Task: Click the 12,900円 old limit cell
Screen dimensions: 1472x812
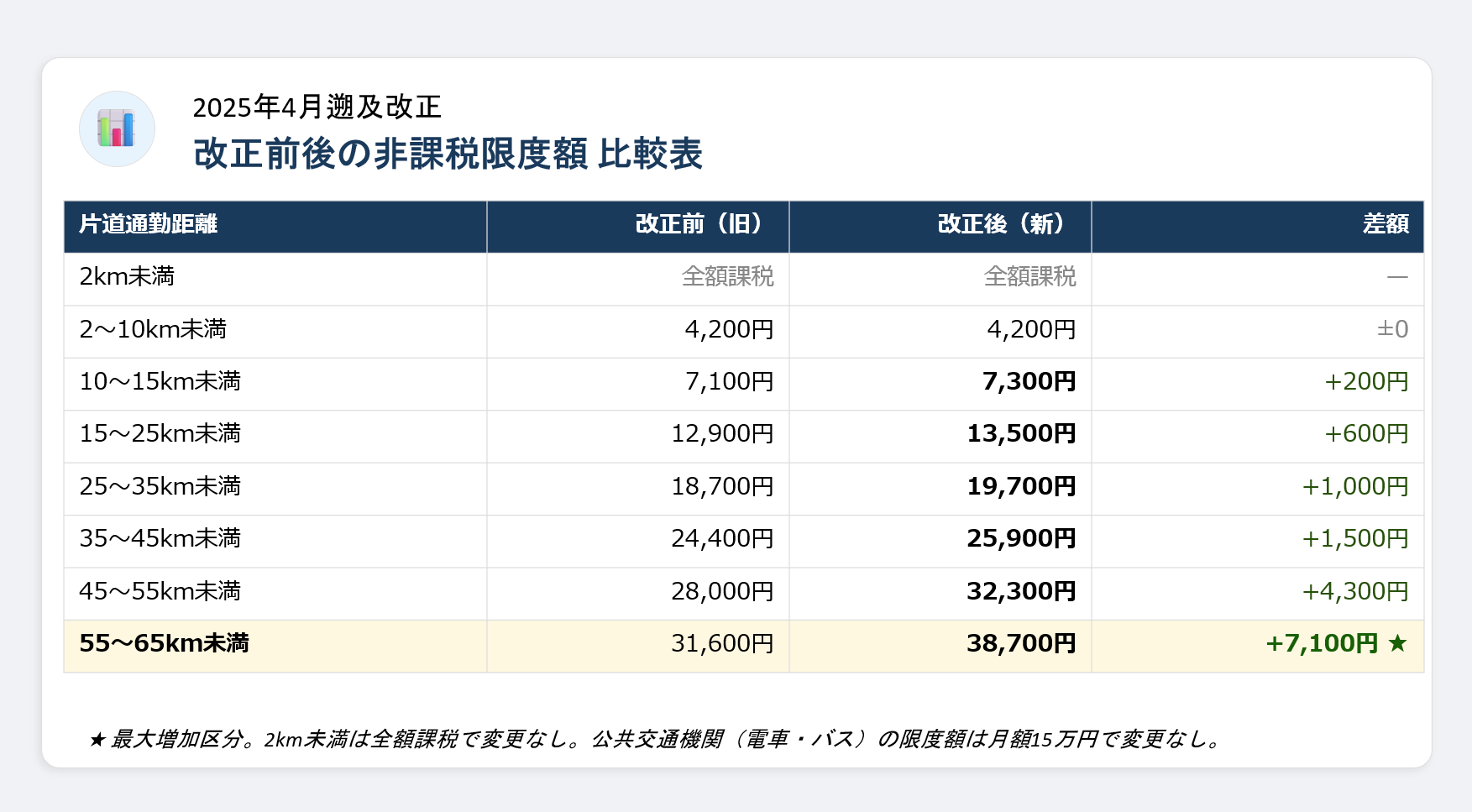Action: pyautogui.click(x=722, y=434)
